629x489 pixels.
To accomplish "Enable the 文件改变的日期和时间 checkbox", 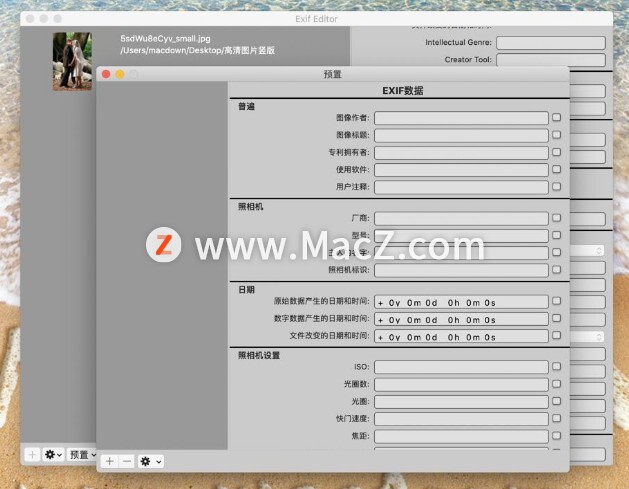I will (556, 335).
